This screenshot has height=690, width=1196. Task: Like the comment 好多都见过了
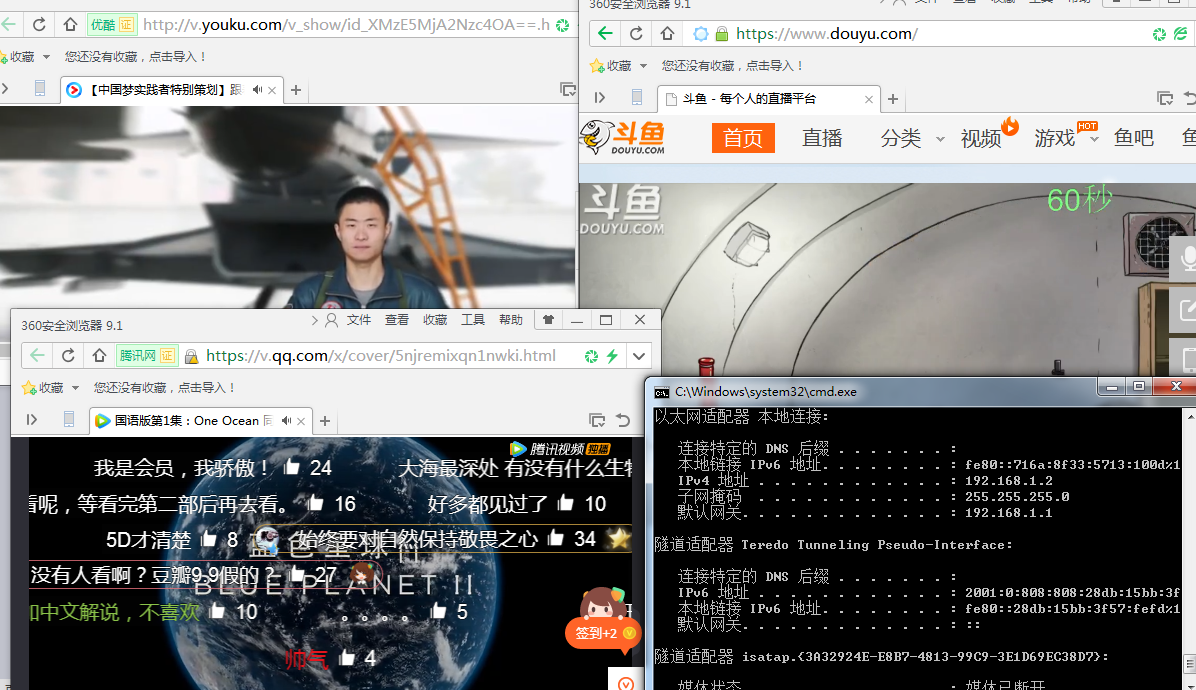pos(565,502)
